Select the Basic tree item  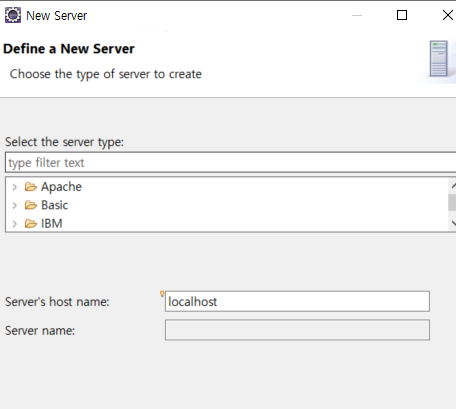click(55, 205)
